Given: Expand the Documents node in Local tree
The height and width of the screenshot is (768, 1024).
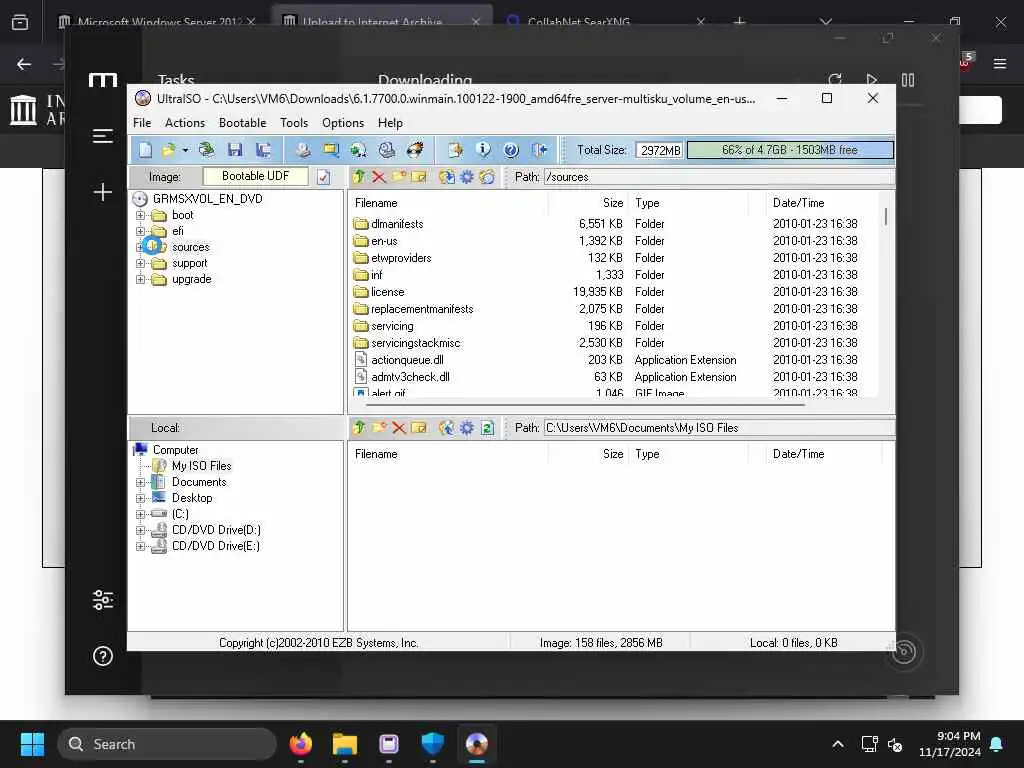Looking at the screenshot, I should point(140,483).
